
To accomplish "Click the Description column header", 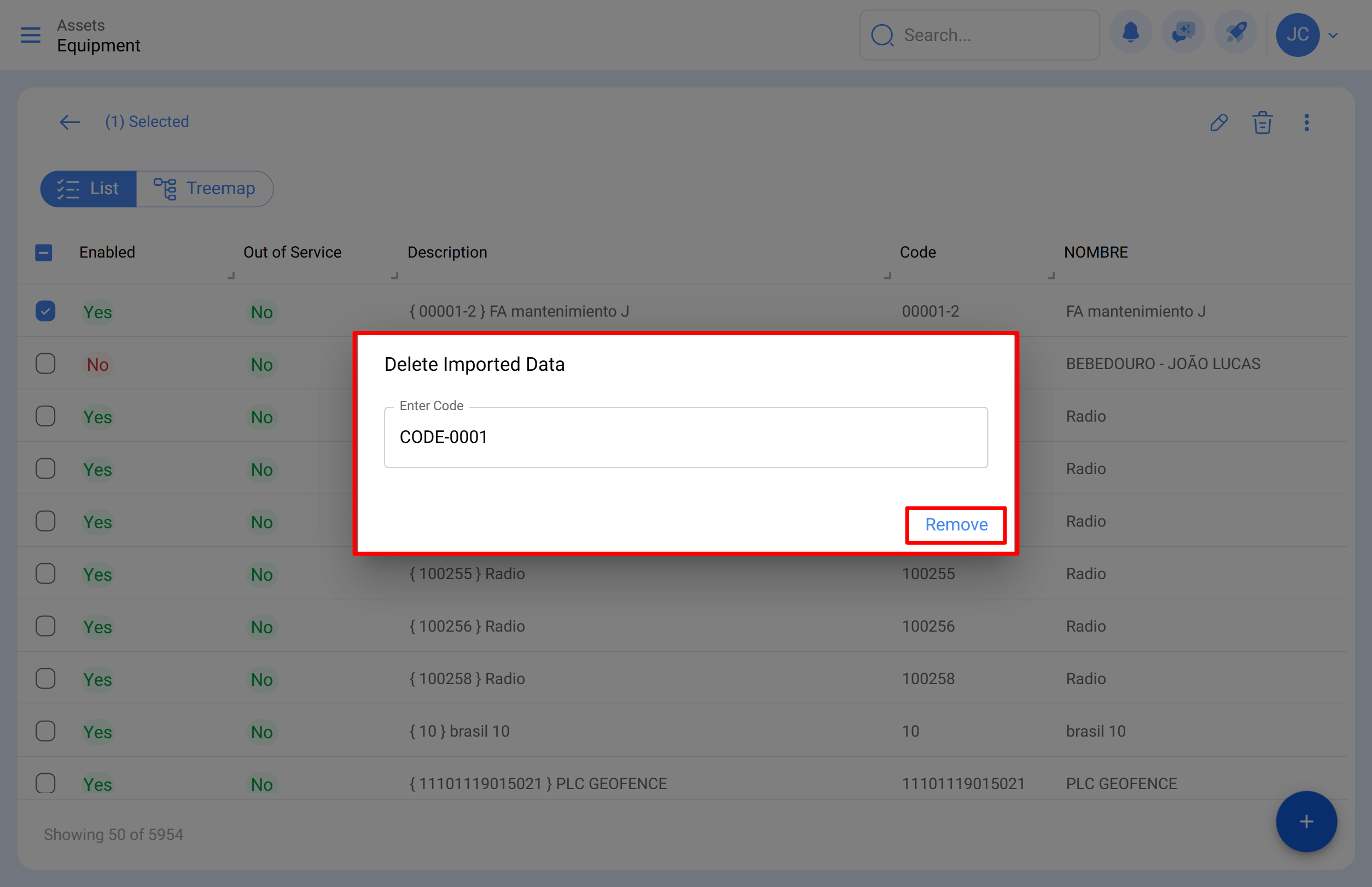I will click(447, 252).
